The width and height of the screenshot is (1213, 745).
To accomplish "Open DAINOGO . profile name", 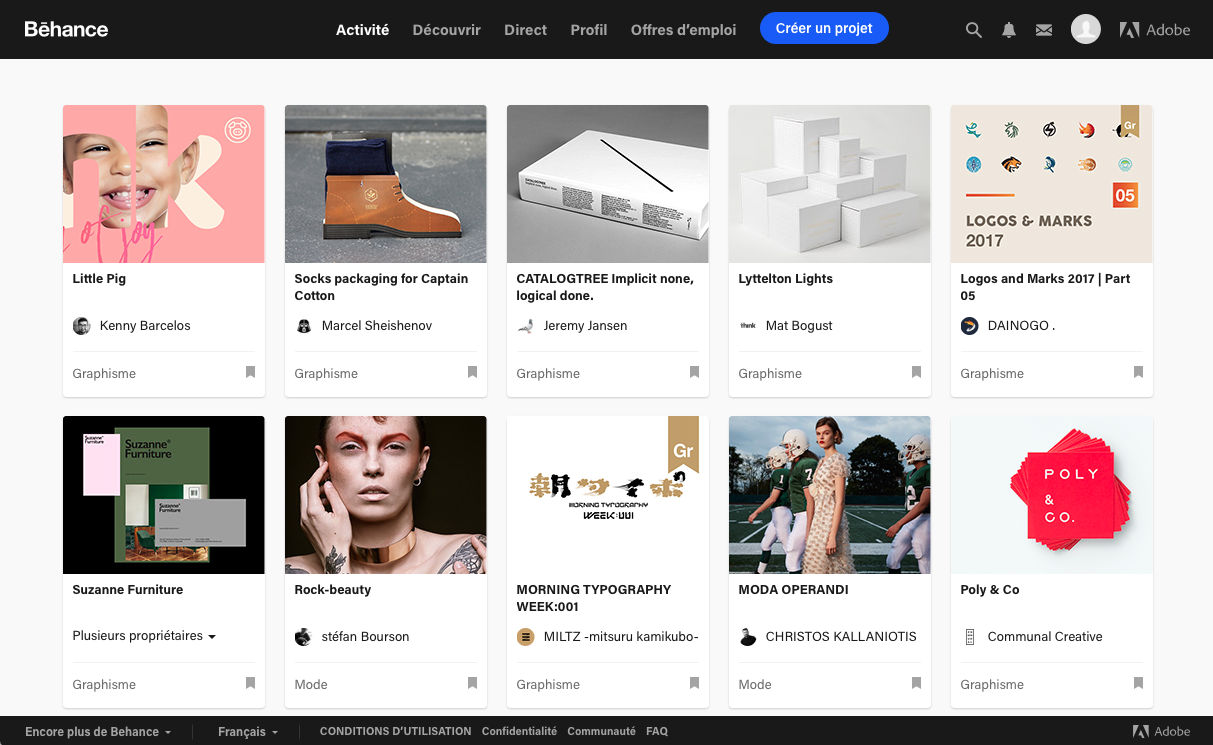I will coord(1022,326).
